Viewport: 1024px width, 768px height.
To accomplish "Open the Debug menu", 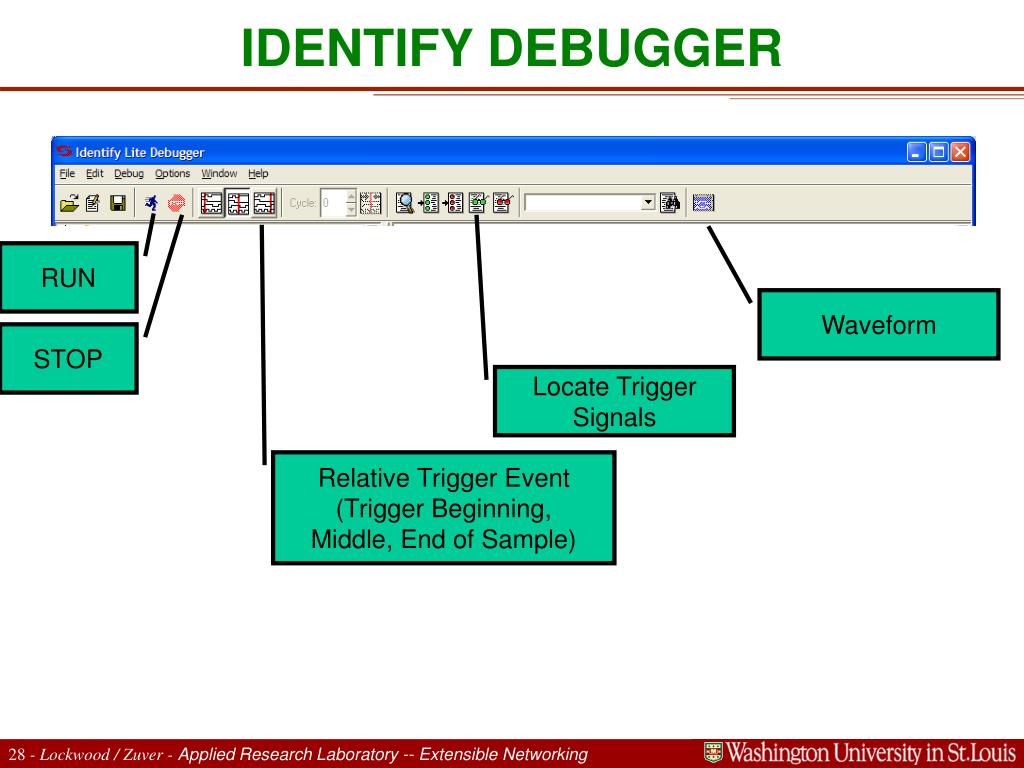I will pyautogui.click(x=129, y=174).
